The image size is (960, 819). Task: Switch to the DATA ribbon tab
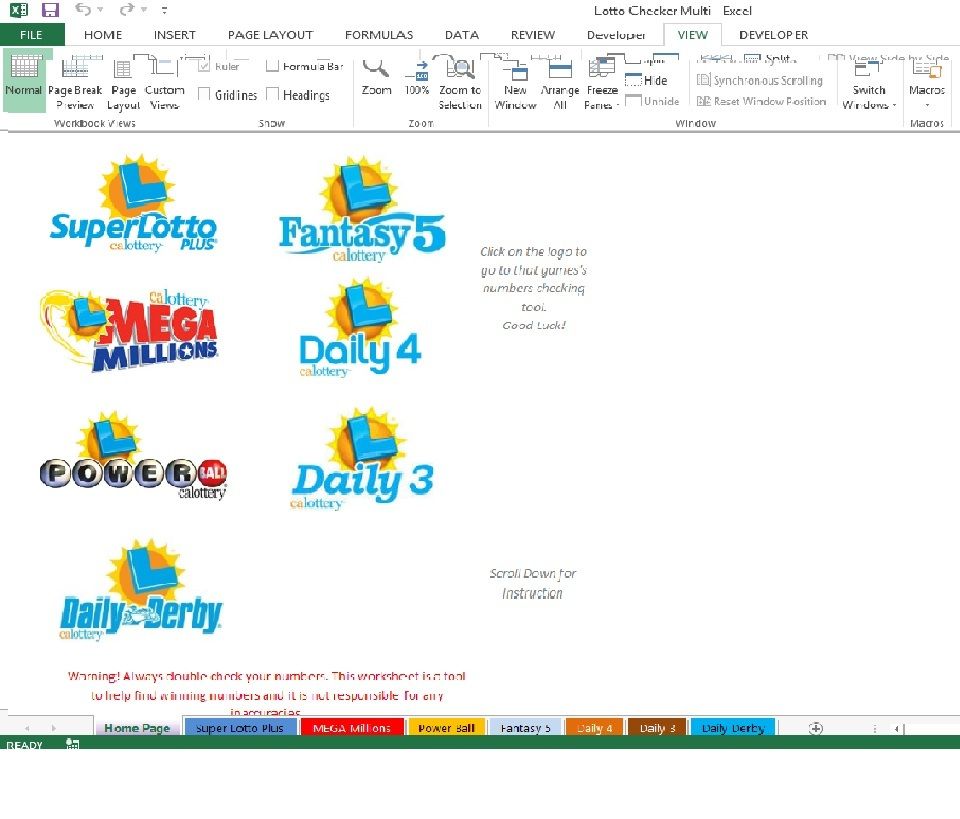(462, 35)
